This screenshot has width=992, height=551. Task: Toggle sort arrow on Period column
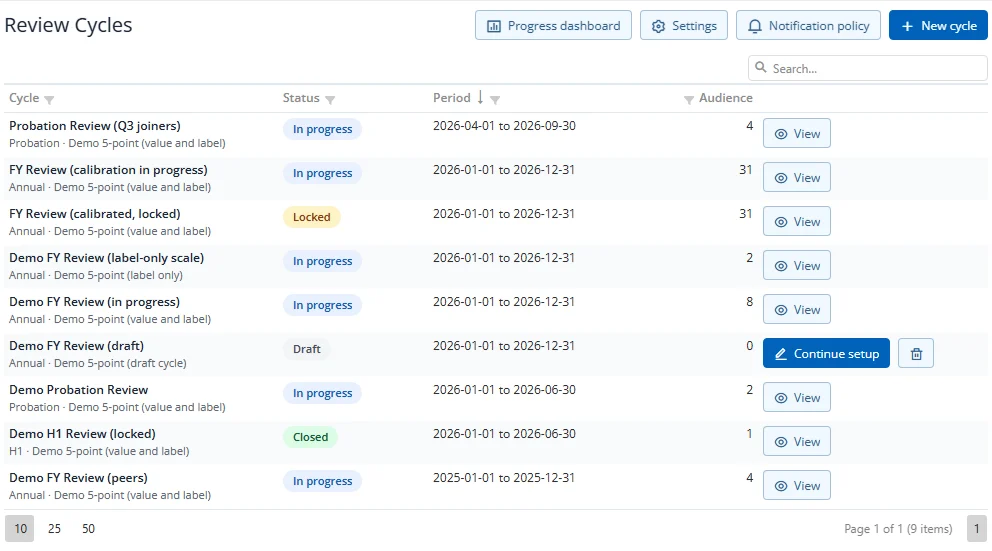point(480,97)
